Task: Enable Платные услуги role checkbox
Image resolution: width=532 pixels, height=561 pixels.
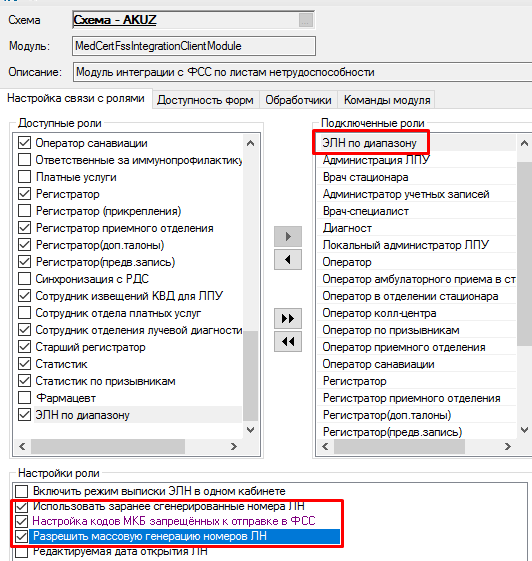Action: [24, 177]
